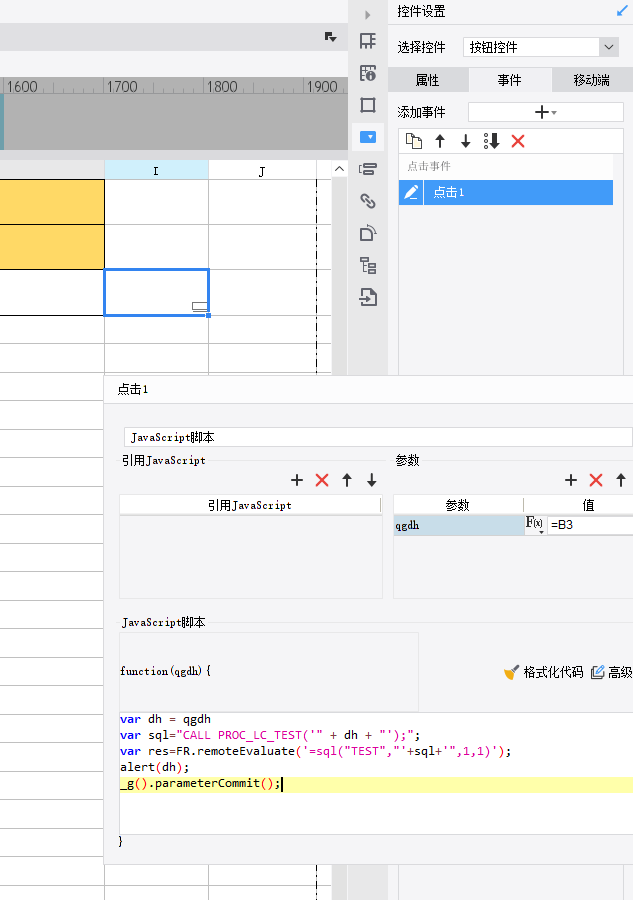Move referenced JavaScript down
This screenshot has height=900, width=633.
coord(372,480)
